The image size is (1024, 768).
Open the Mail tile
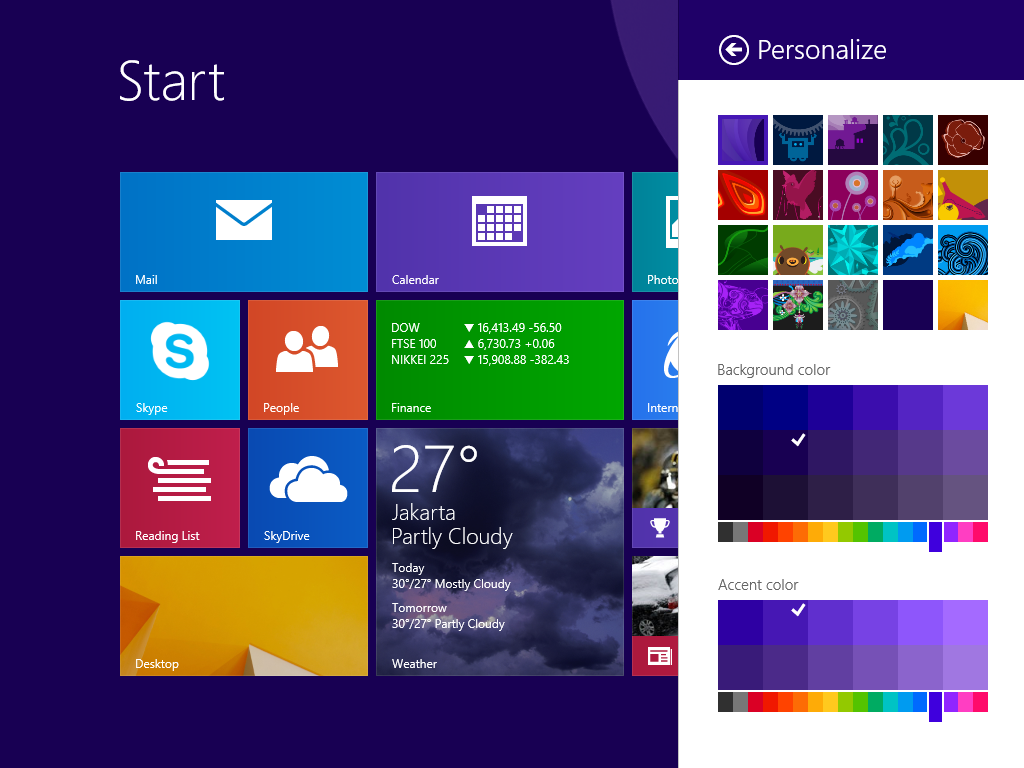244,232
